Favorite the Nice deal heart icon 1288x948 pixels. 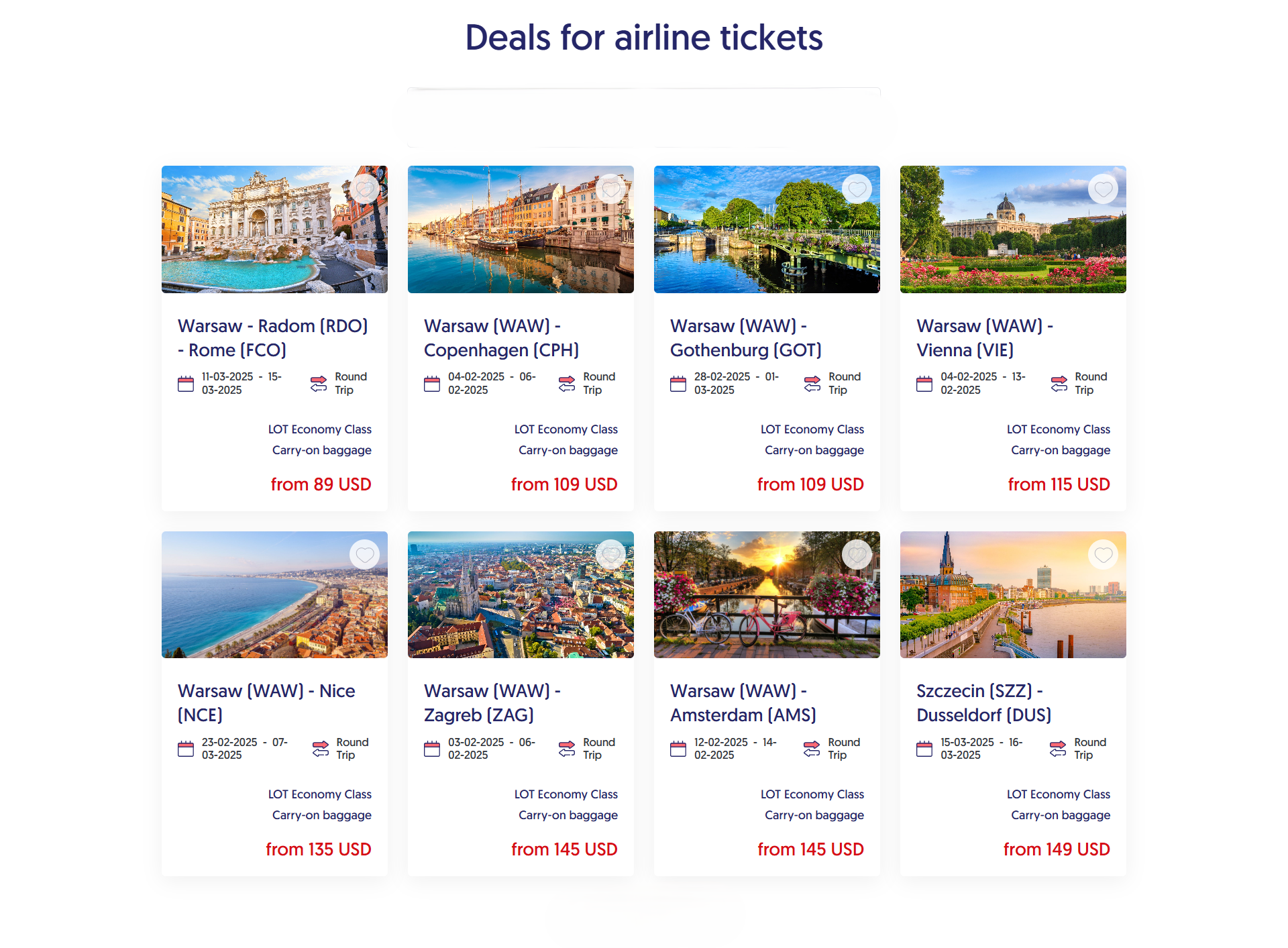coord(365,555)
